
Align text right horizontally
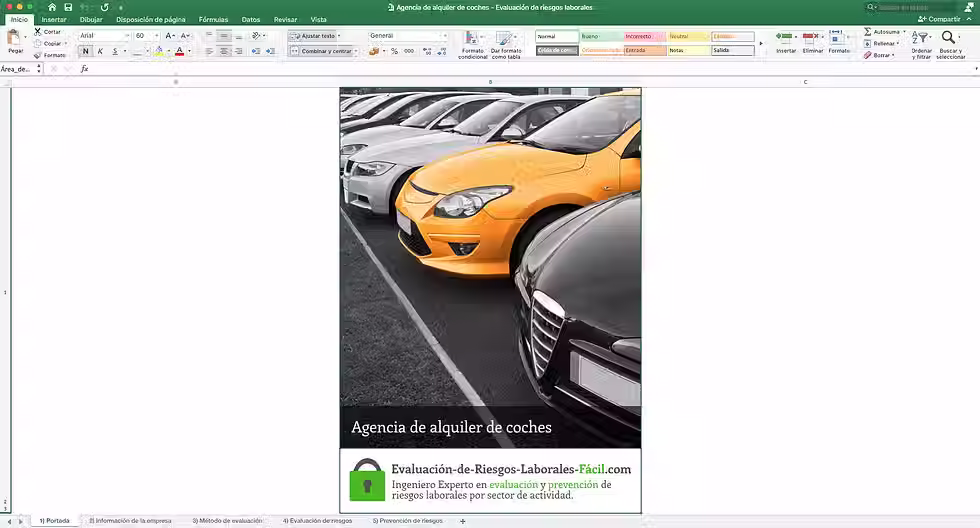click(238, 51)
